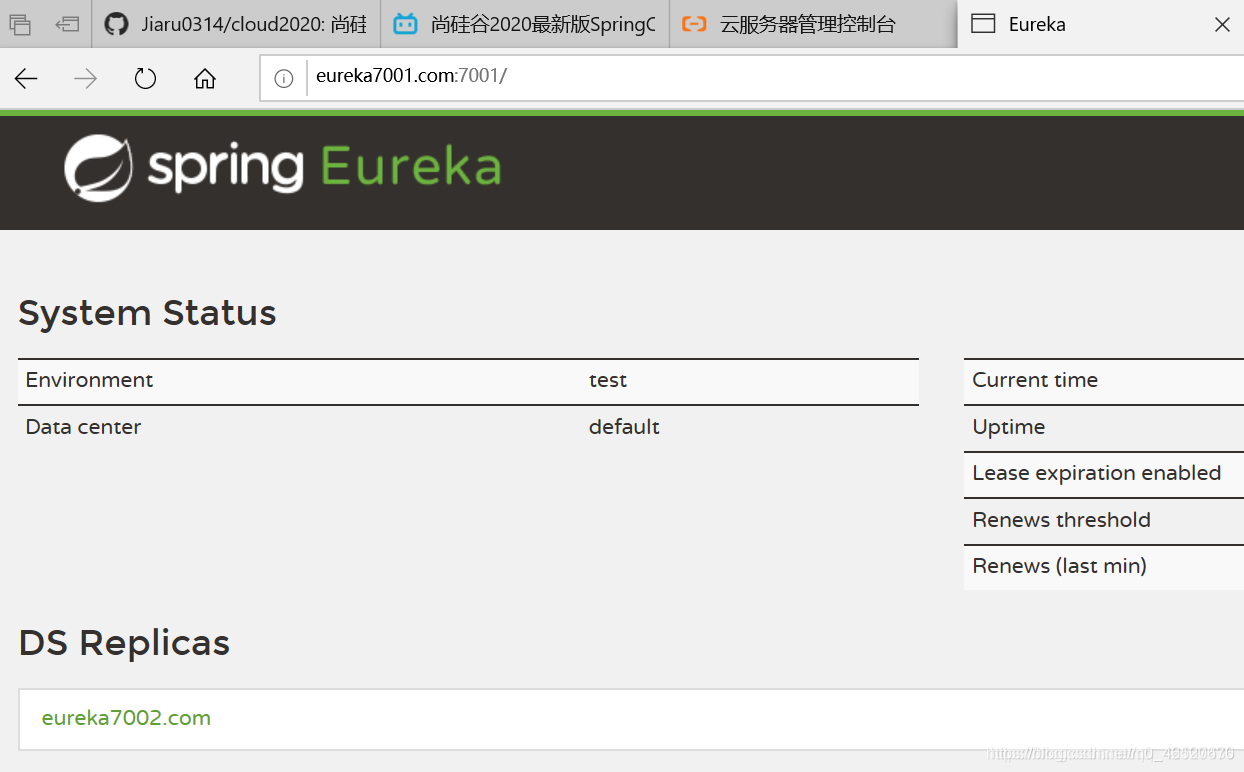Viewport: 1244px width, 772px height.
Task: Click the Environment row label
Action: click(89, 380)
